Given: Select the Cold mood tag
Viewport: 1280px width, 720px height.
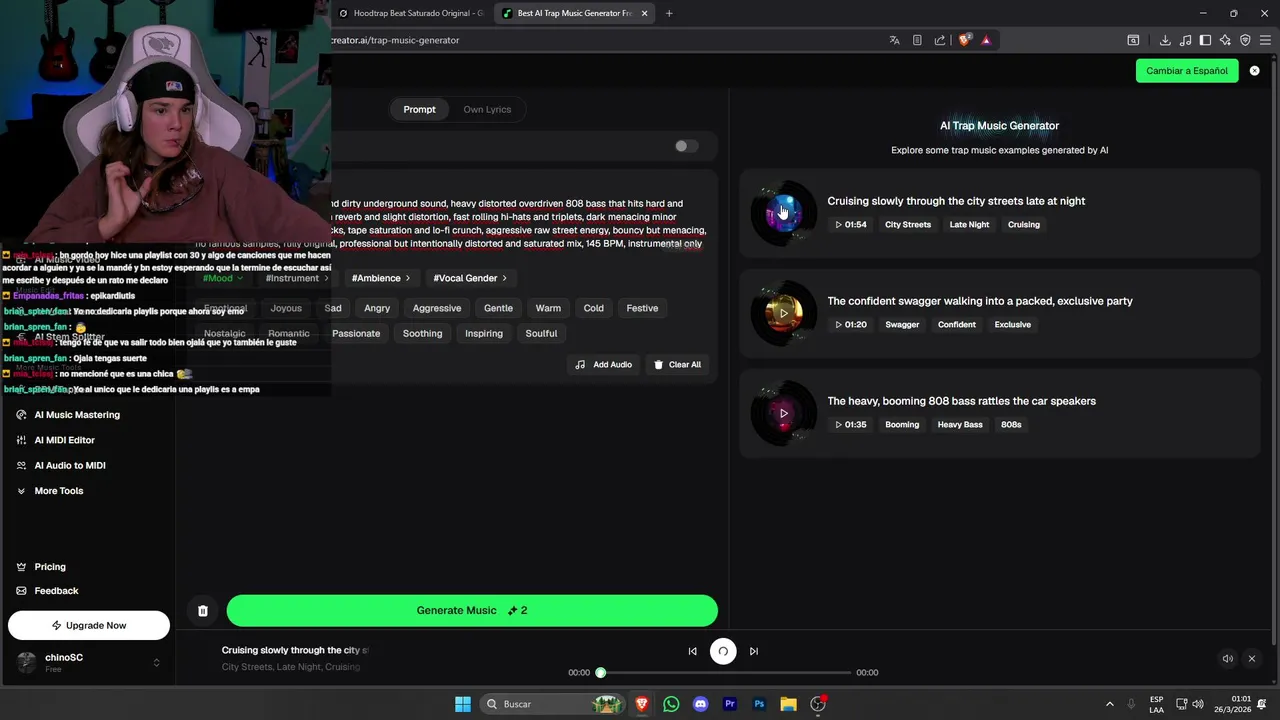Looking at the screenshot, I should click(x=594, y=308).
